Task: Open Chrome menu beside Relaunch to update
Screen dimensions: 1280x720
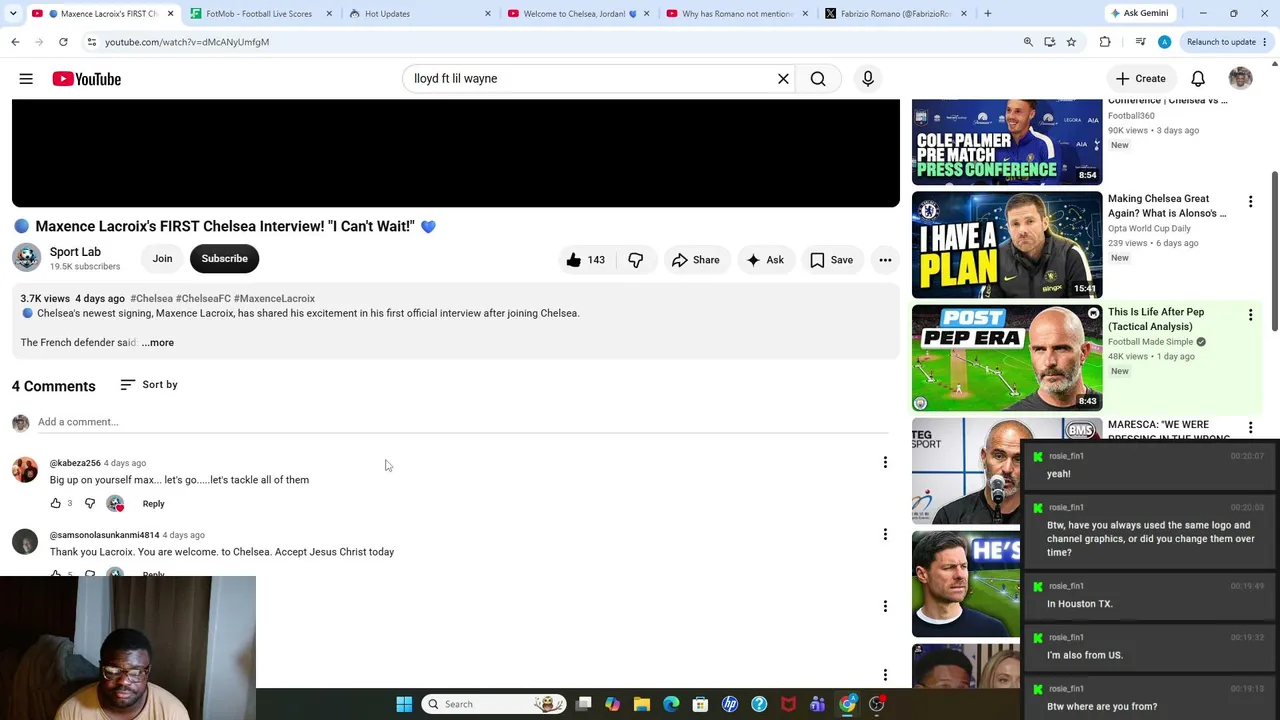Action: [x=1265, y=42]
